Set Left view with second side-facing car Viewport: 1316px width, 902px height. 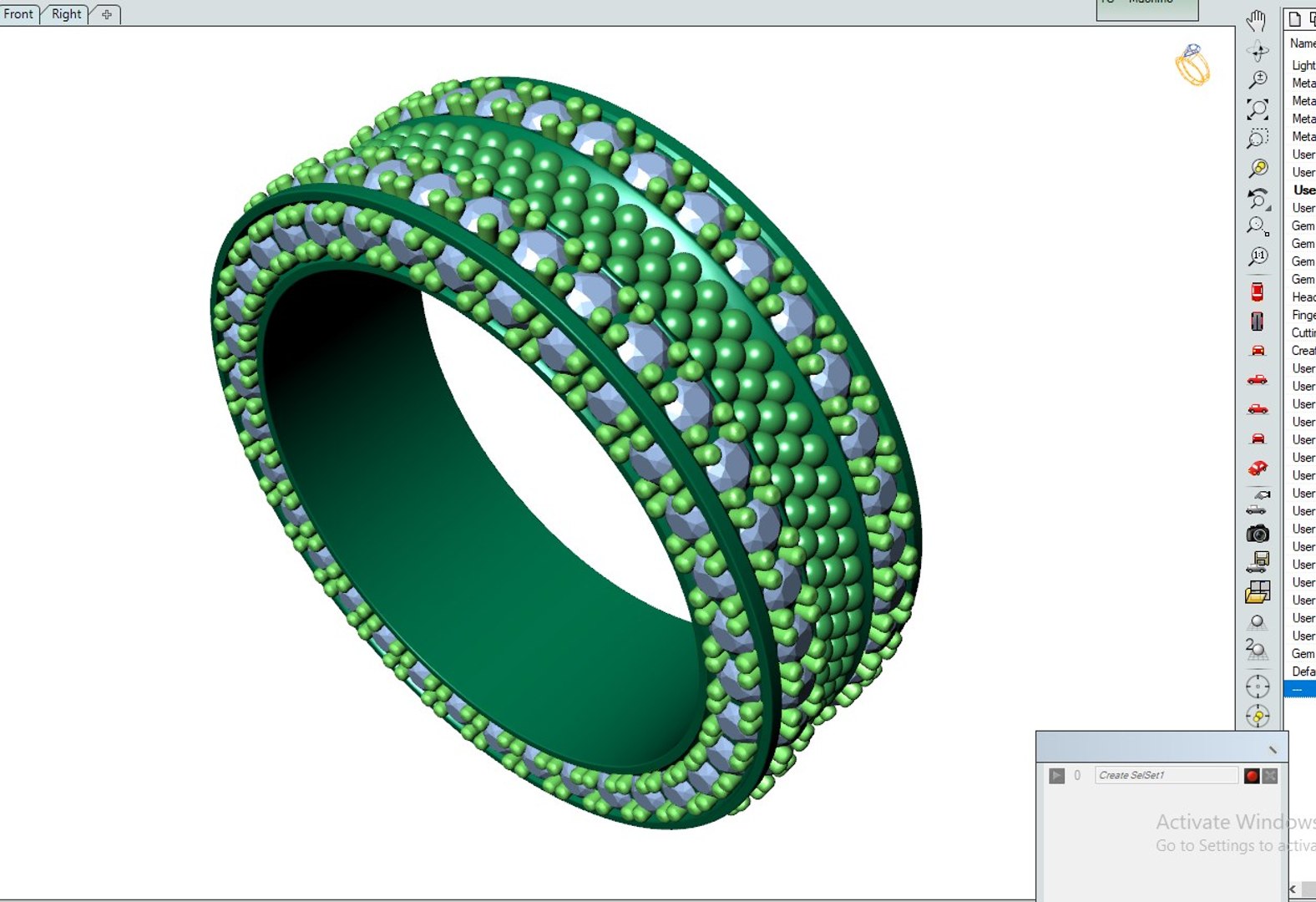pos(1258,409)
